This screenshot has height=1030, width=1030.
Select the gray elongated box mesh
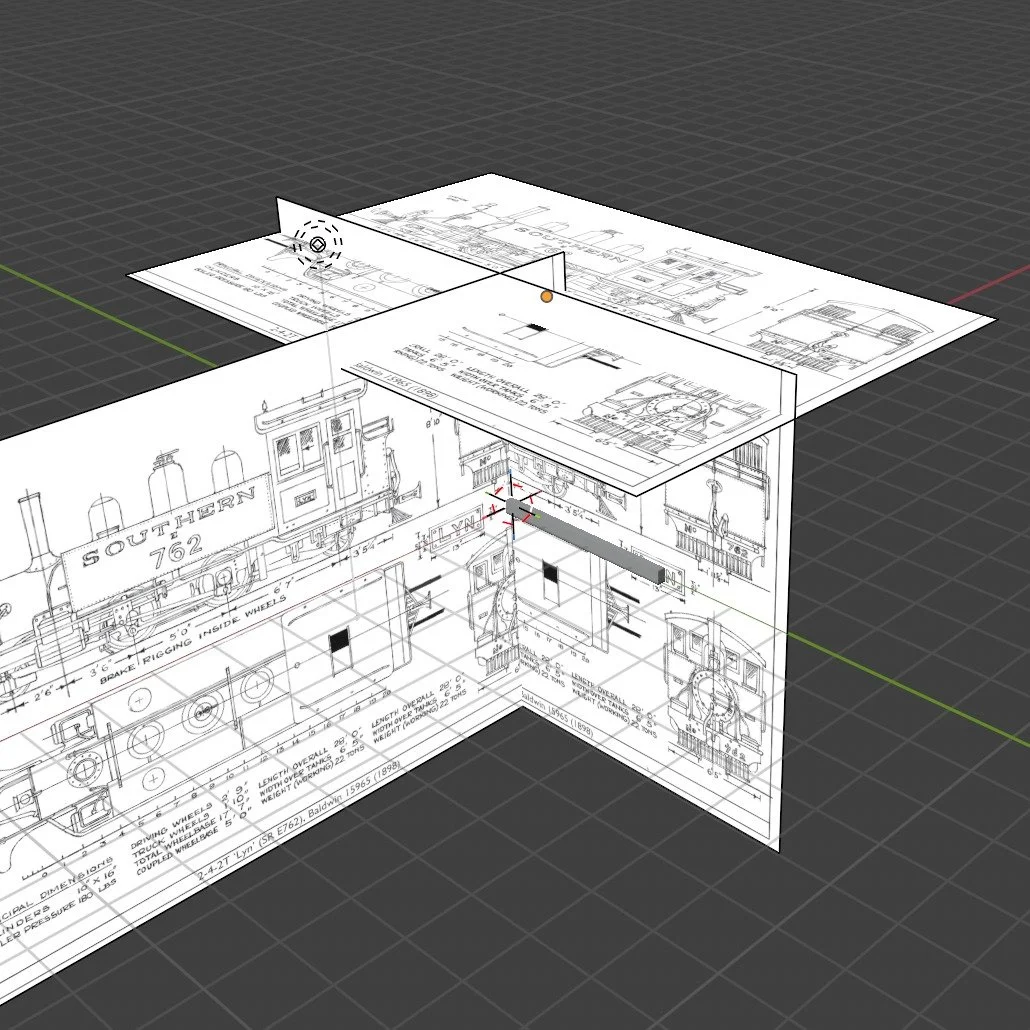point(585,543)
